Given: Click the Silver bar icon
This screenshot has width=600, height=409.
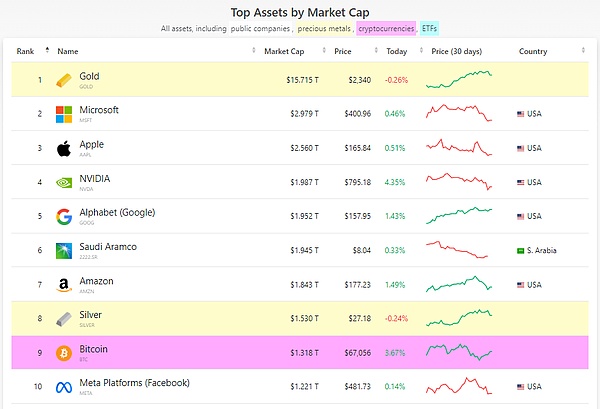Looking at the screenshot, I should coord(64,319).
